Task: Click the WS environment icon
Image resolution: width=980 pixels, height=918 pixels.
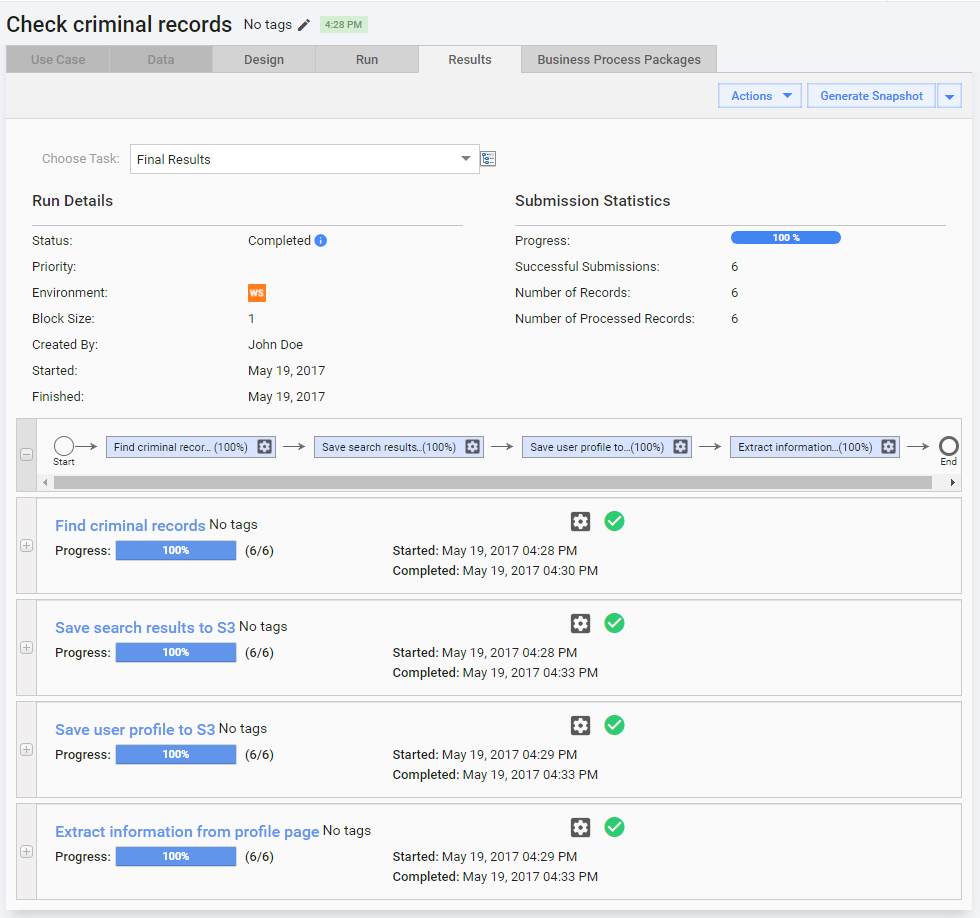Action: click(257, 292)
